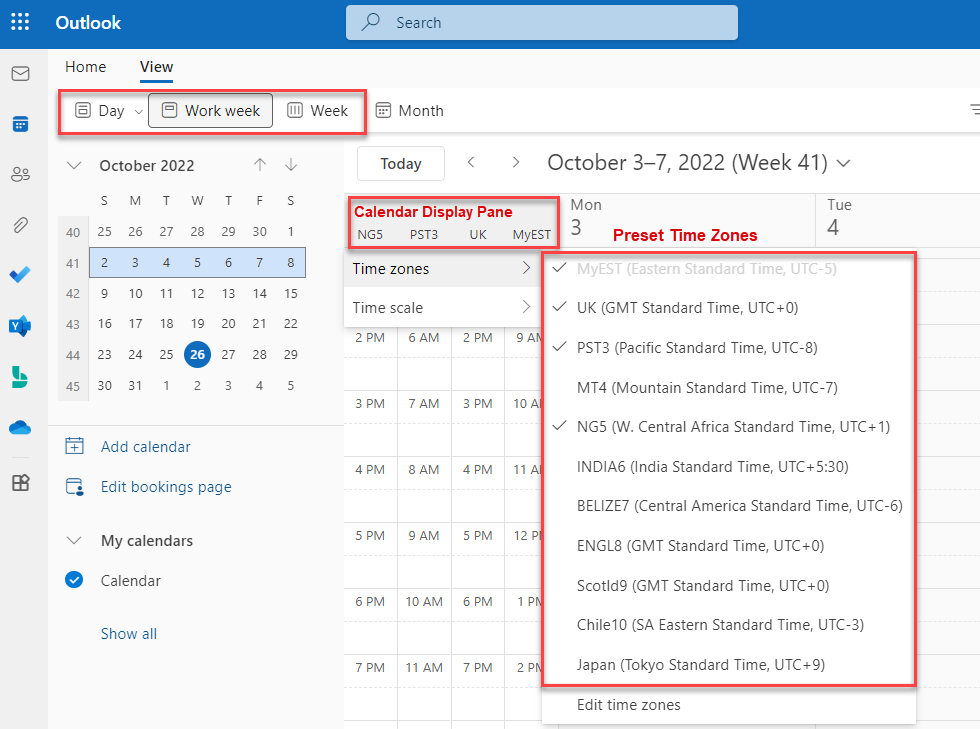Click the Edit bookings page icon
Image resolution: width=980 pixels, height=729 pixels.
(74, 486)
